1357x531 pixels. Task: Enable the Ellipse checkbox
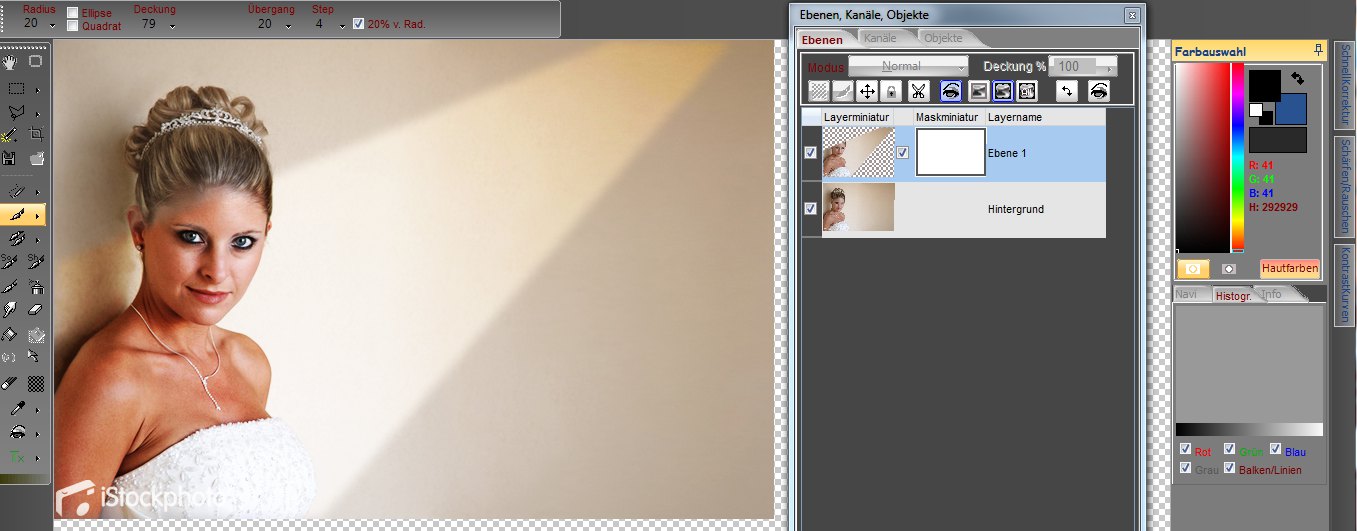click(73, 13)
